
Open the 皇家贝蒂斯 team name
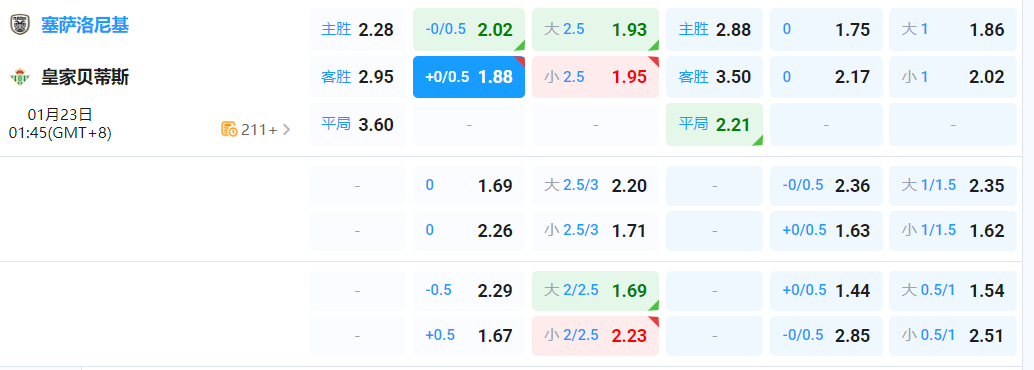point(84,77)
